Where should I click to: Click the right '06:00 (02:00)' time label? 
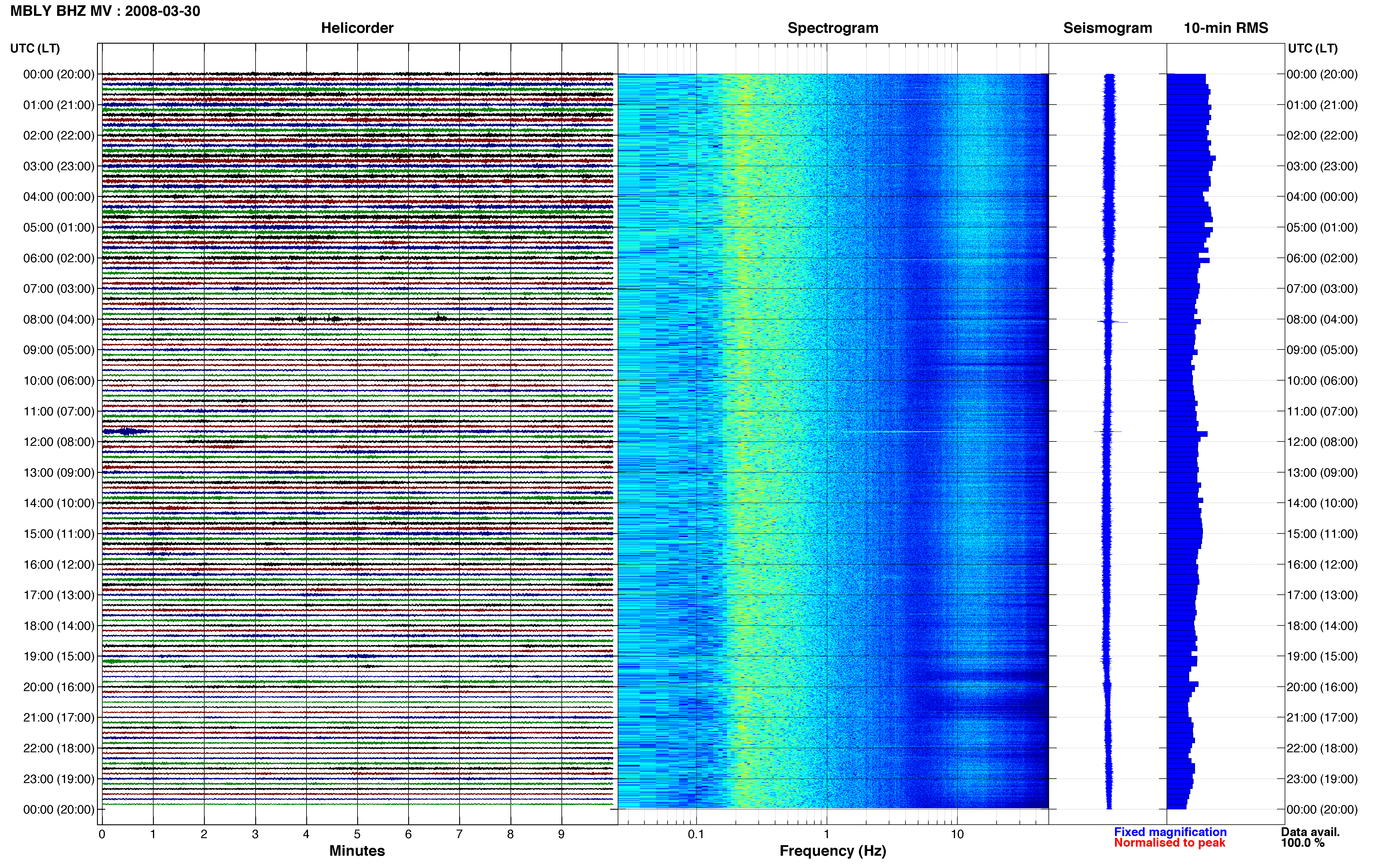click(1322, 258)
